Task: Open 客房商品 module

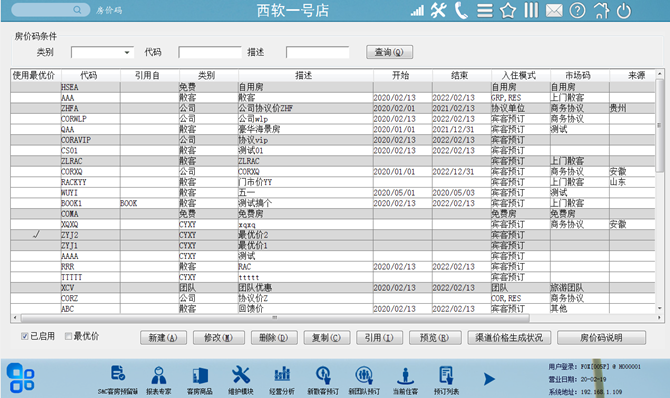Action: [200, 379]
